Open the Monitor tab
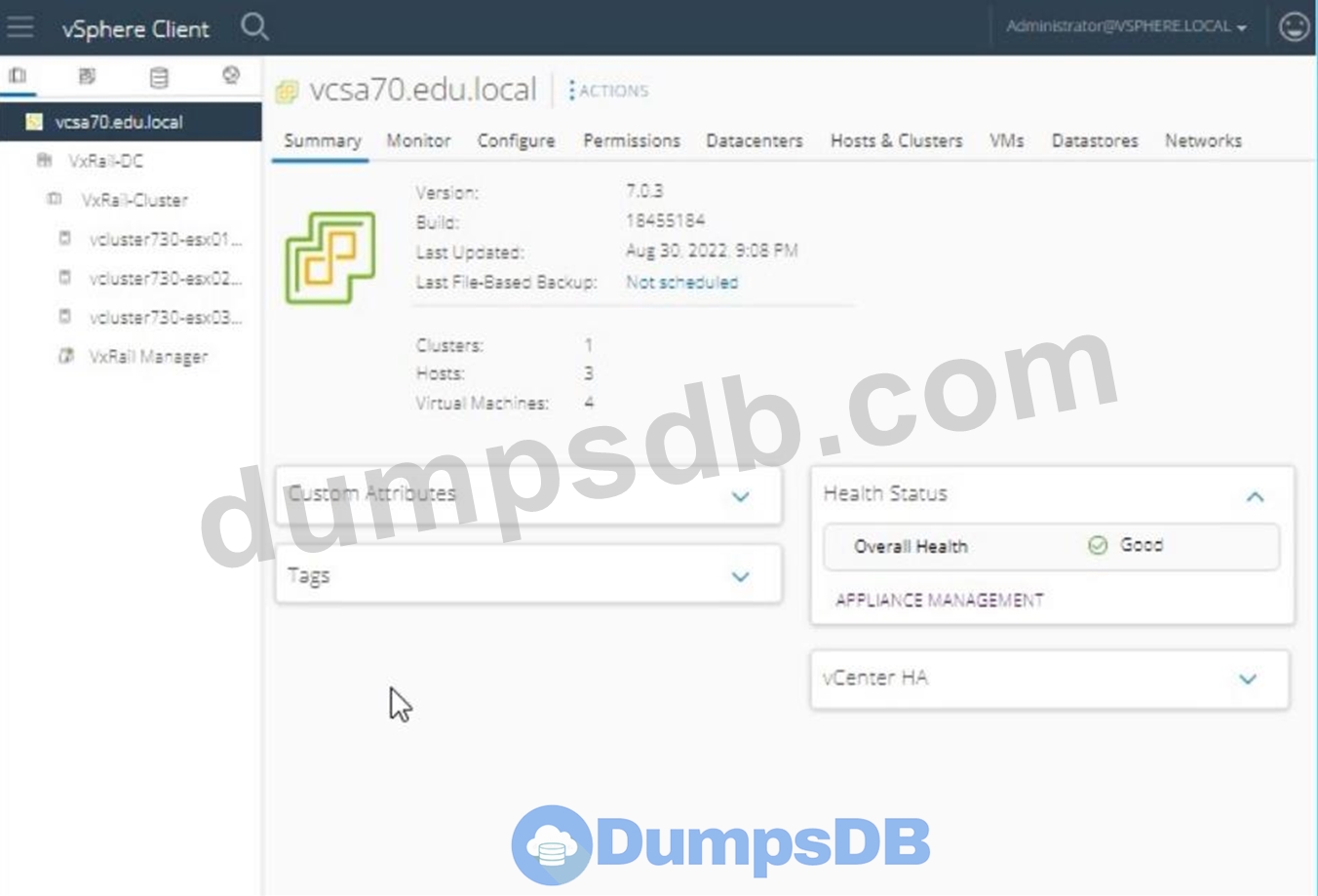Image resolution: width=1318 pixels, height=896 pixels. 418,140
